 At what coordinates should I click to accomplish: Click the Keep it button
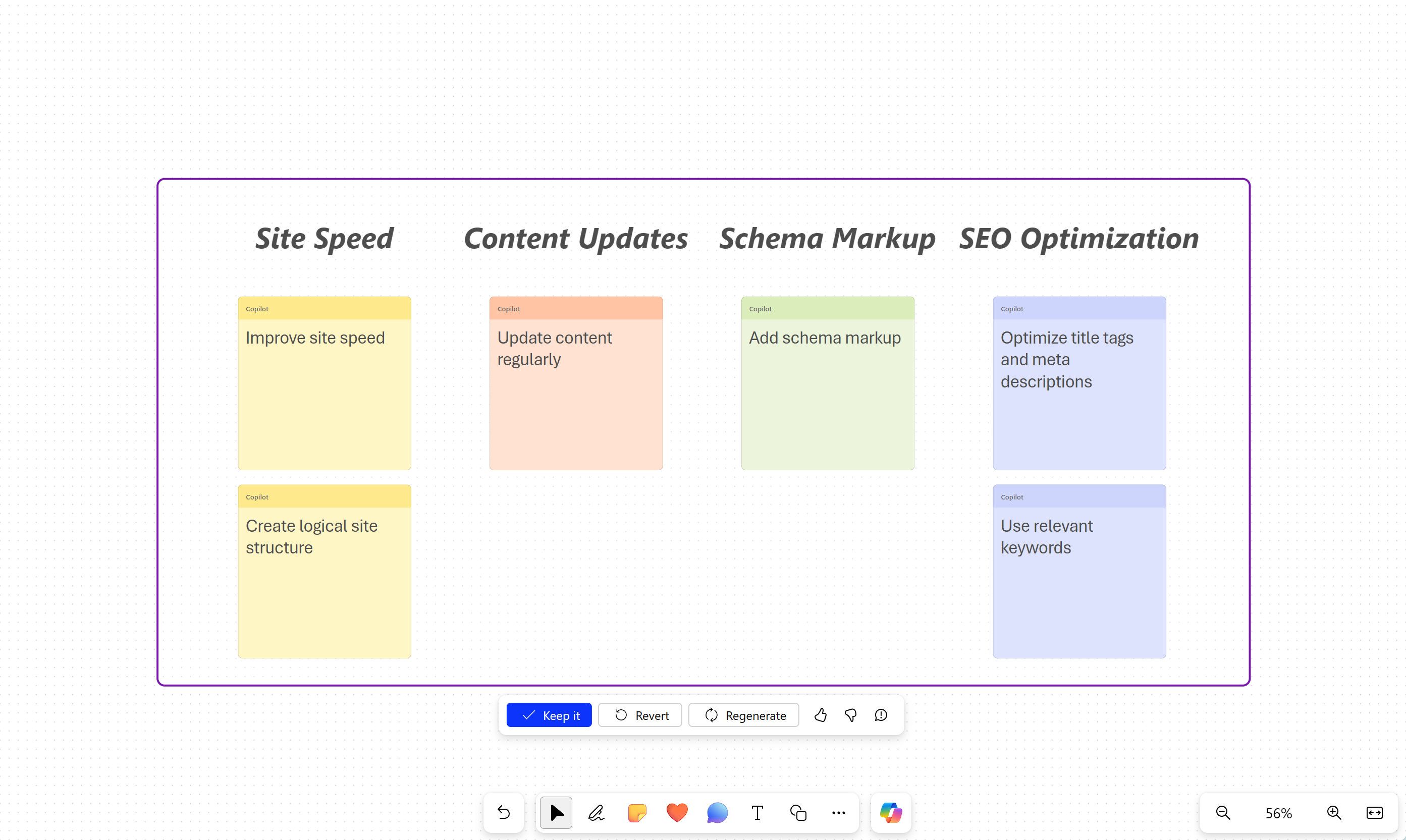[549, 715]
